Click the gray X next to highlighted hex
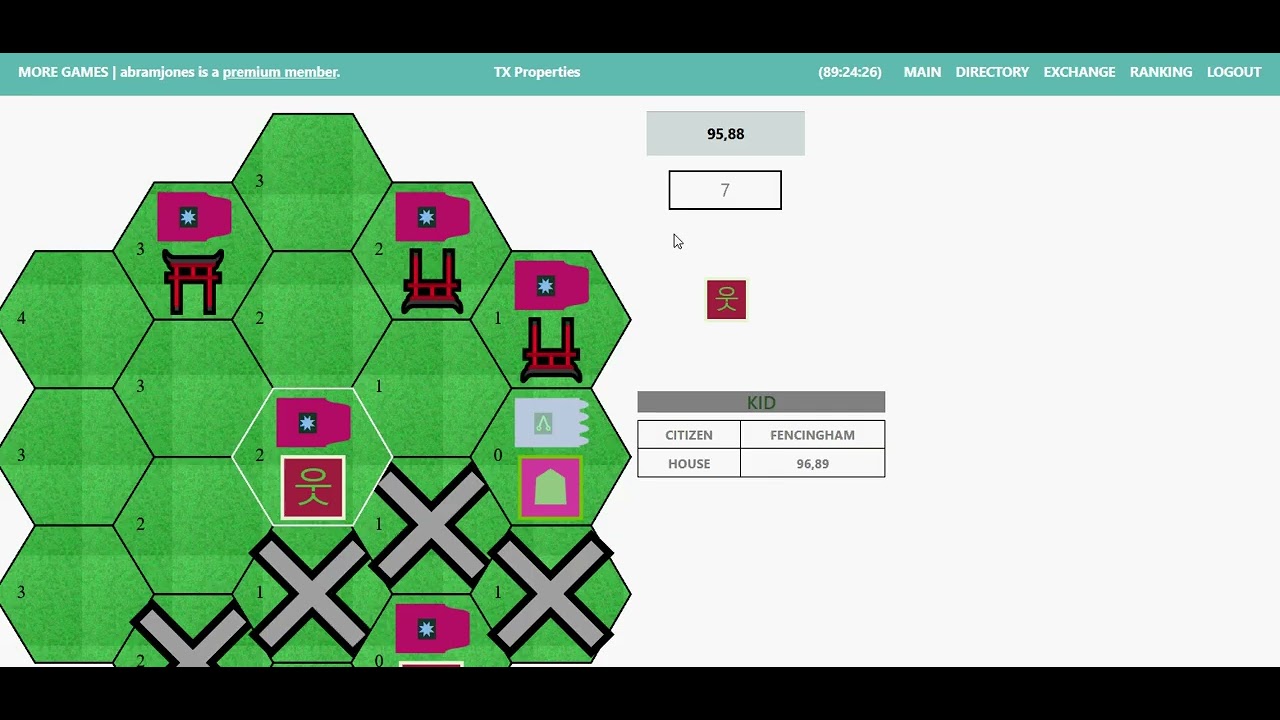 [431, 523]
